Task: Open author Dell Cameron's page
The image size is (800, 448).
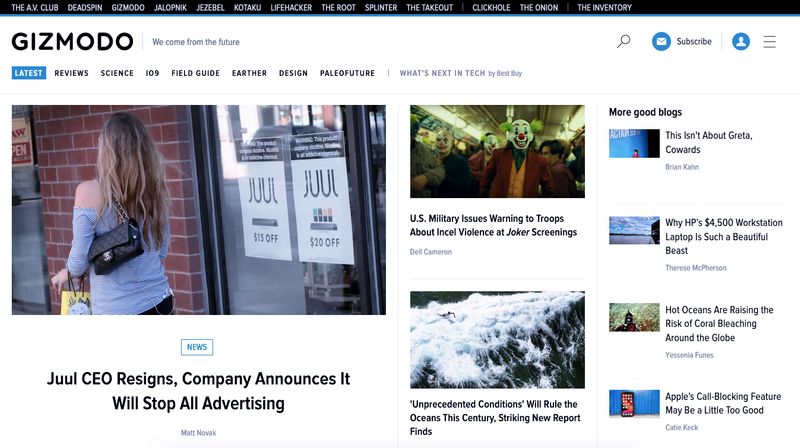Action: pos(431,252)
